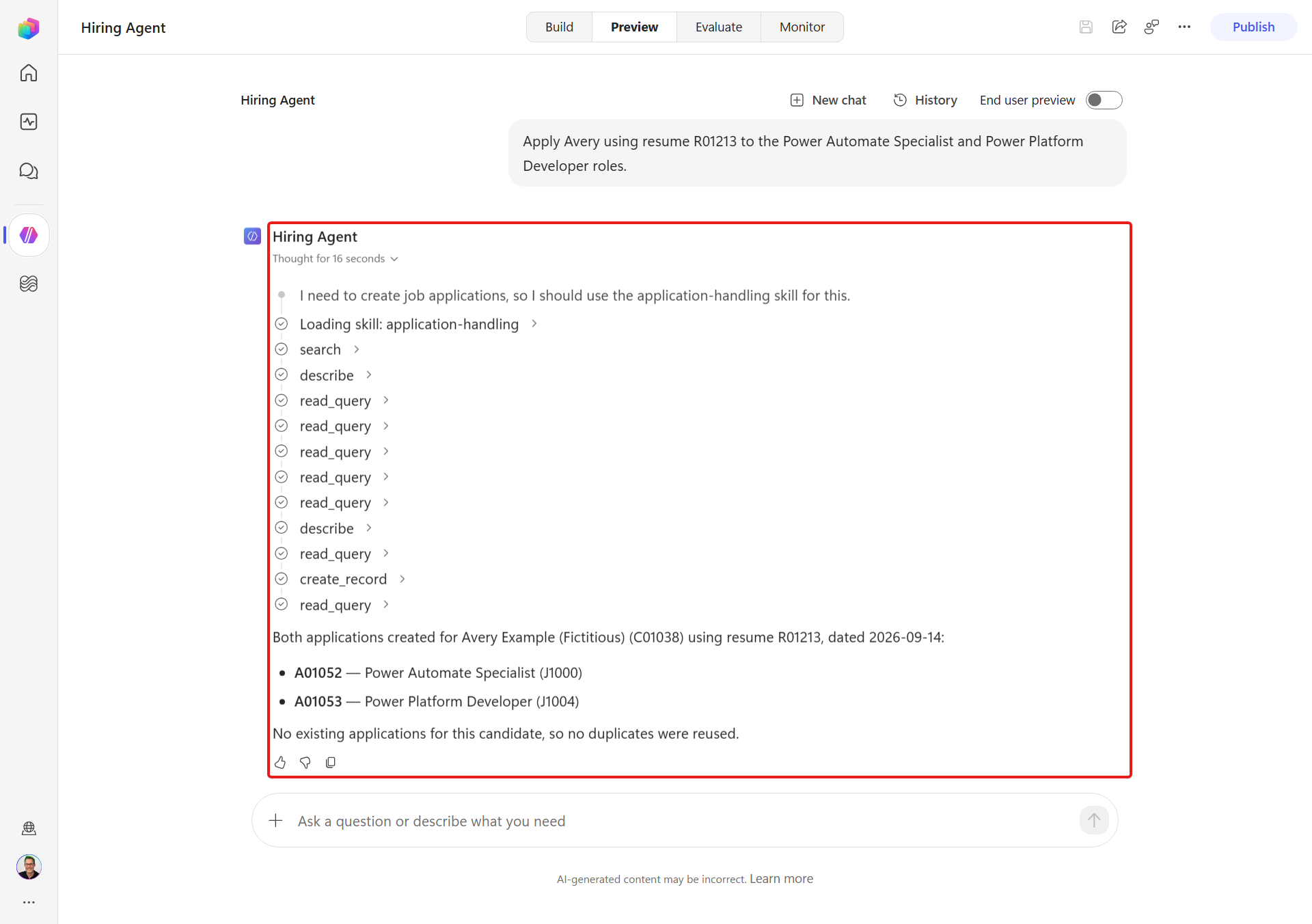The width and height of the screenshot is (1312, 924).
Task: Expand the create_record step
Action: 353,579
